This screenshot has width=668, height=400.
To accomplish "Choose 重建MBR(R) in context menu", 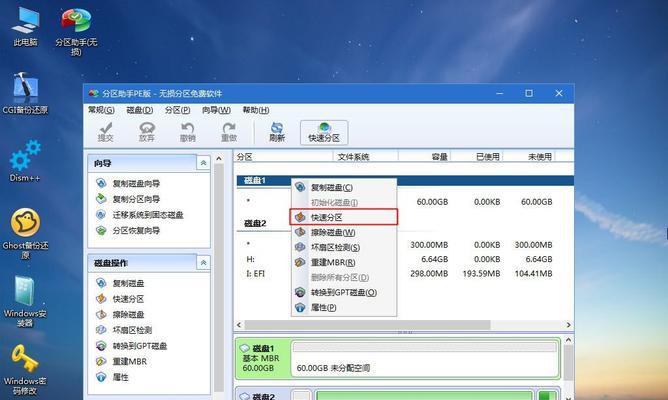I will pos(343,262).
